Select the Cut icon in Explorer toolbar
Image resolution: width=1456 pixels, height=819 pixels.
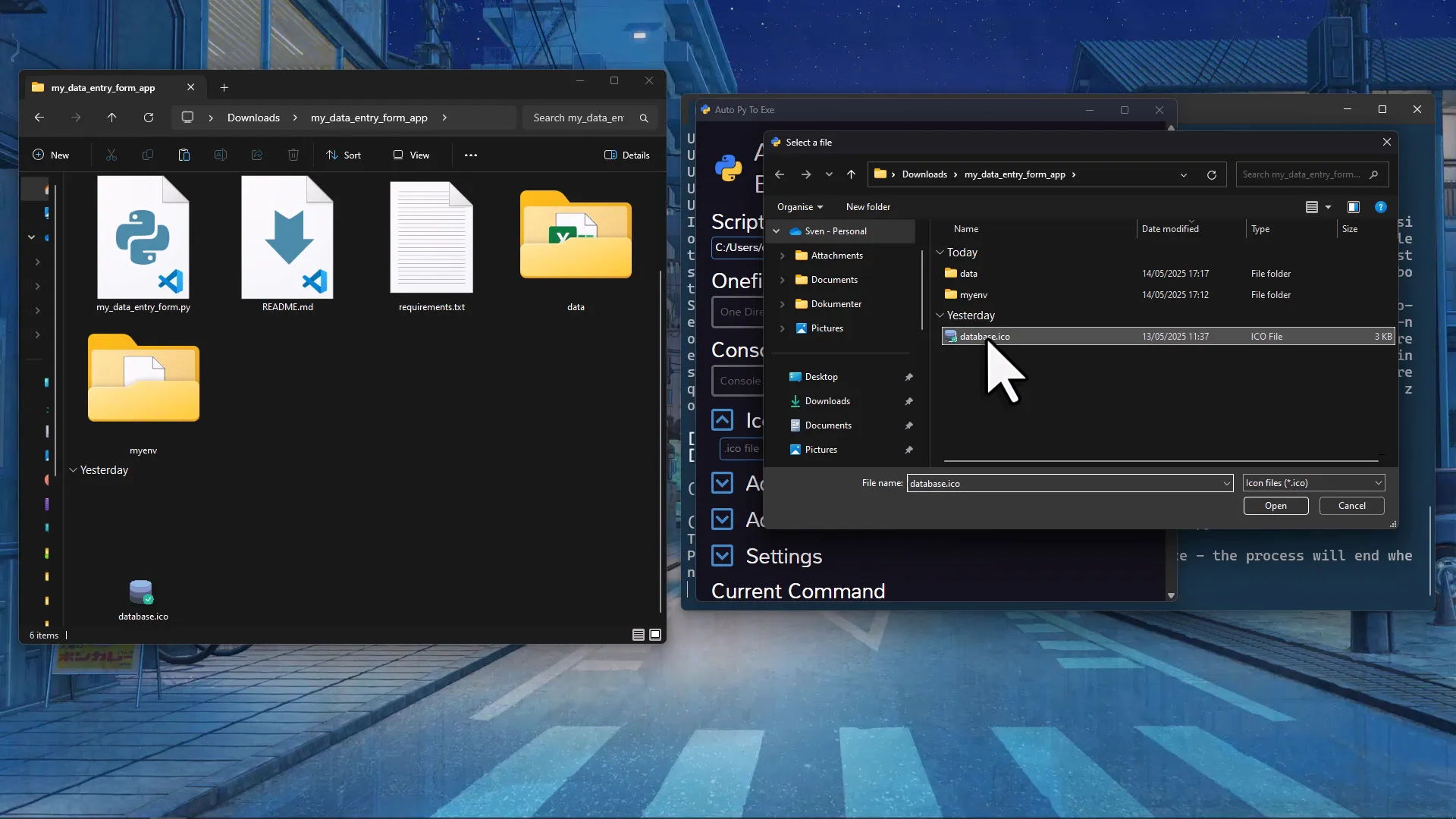pyautogui.click(x=111, y=155)
